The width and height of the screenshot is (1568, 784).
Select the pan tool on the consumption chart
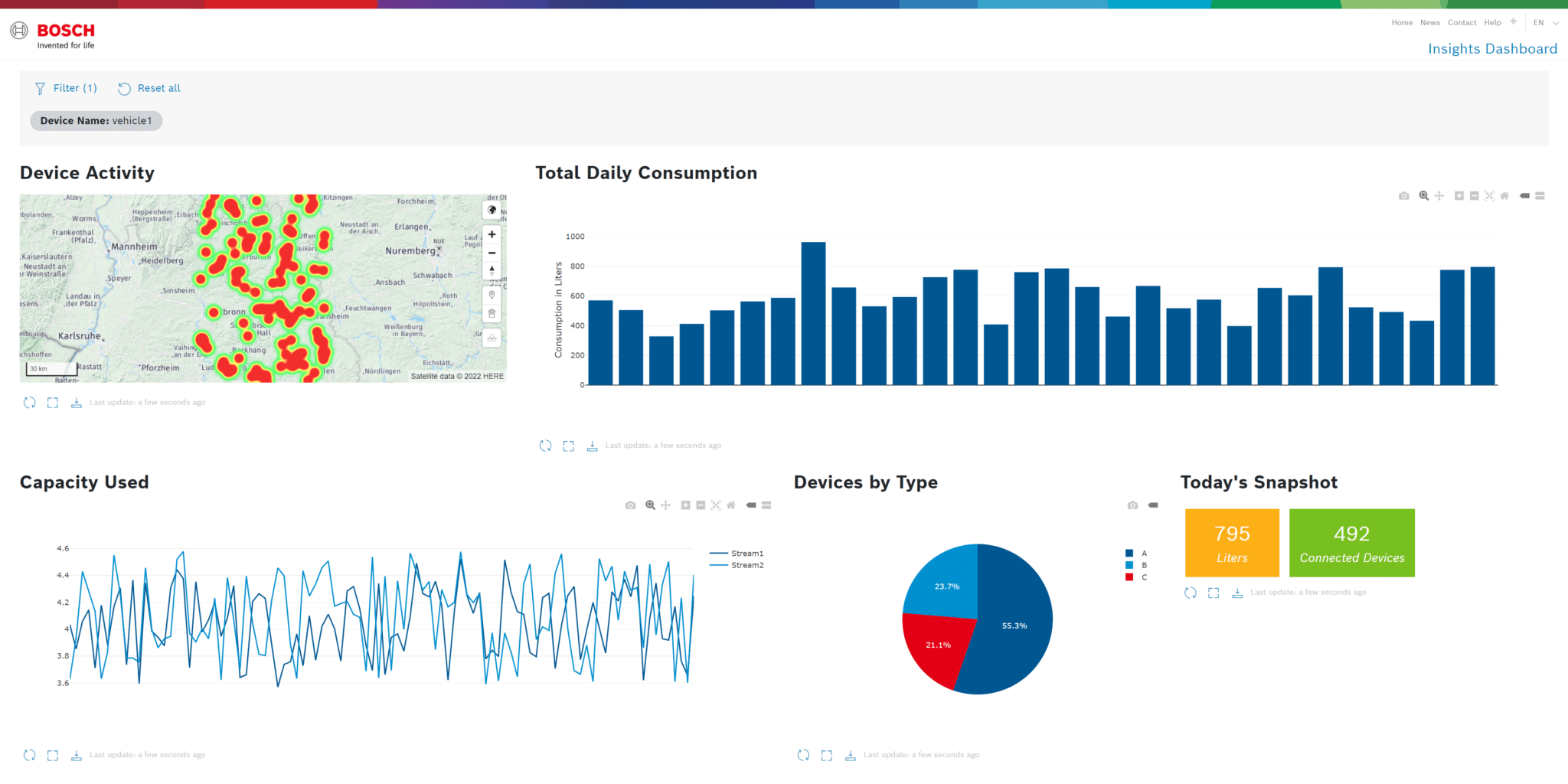point(1439,195)
